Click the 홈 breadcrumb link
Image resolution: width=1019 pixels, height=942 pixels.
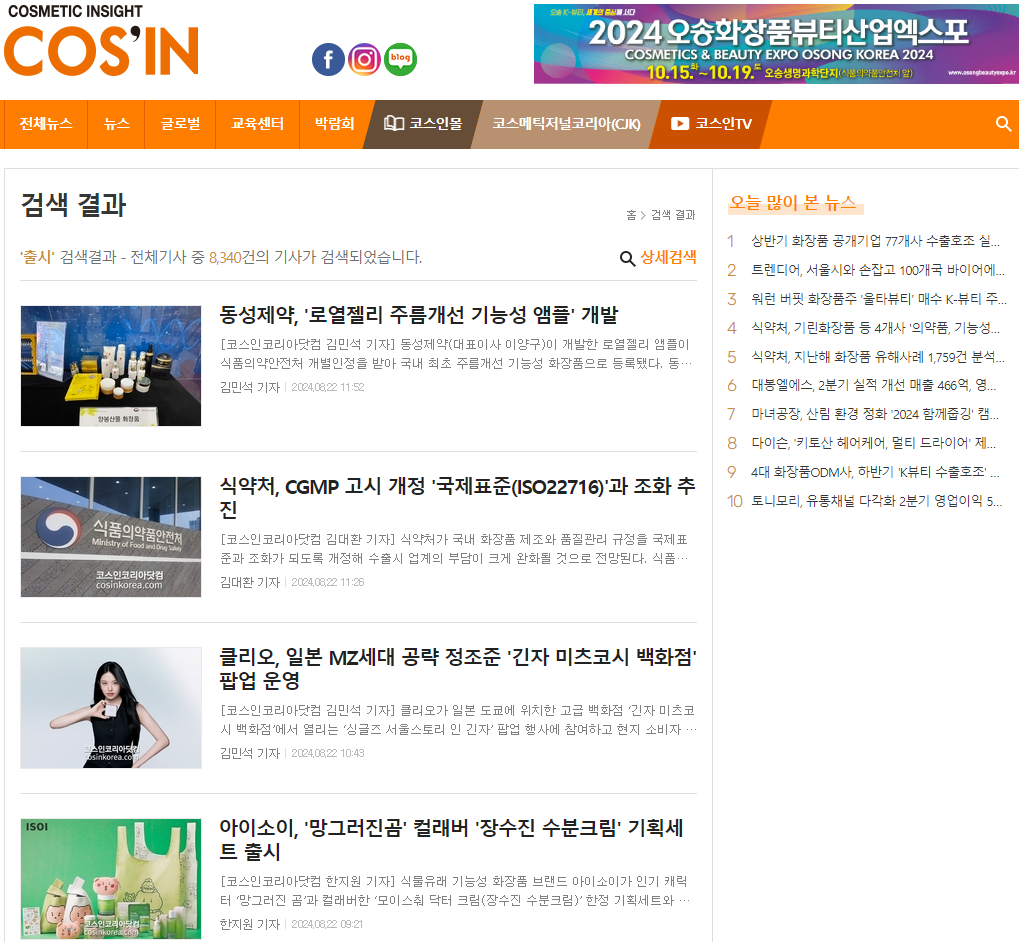[631, 215]
